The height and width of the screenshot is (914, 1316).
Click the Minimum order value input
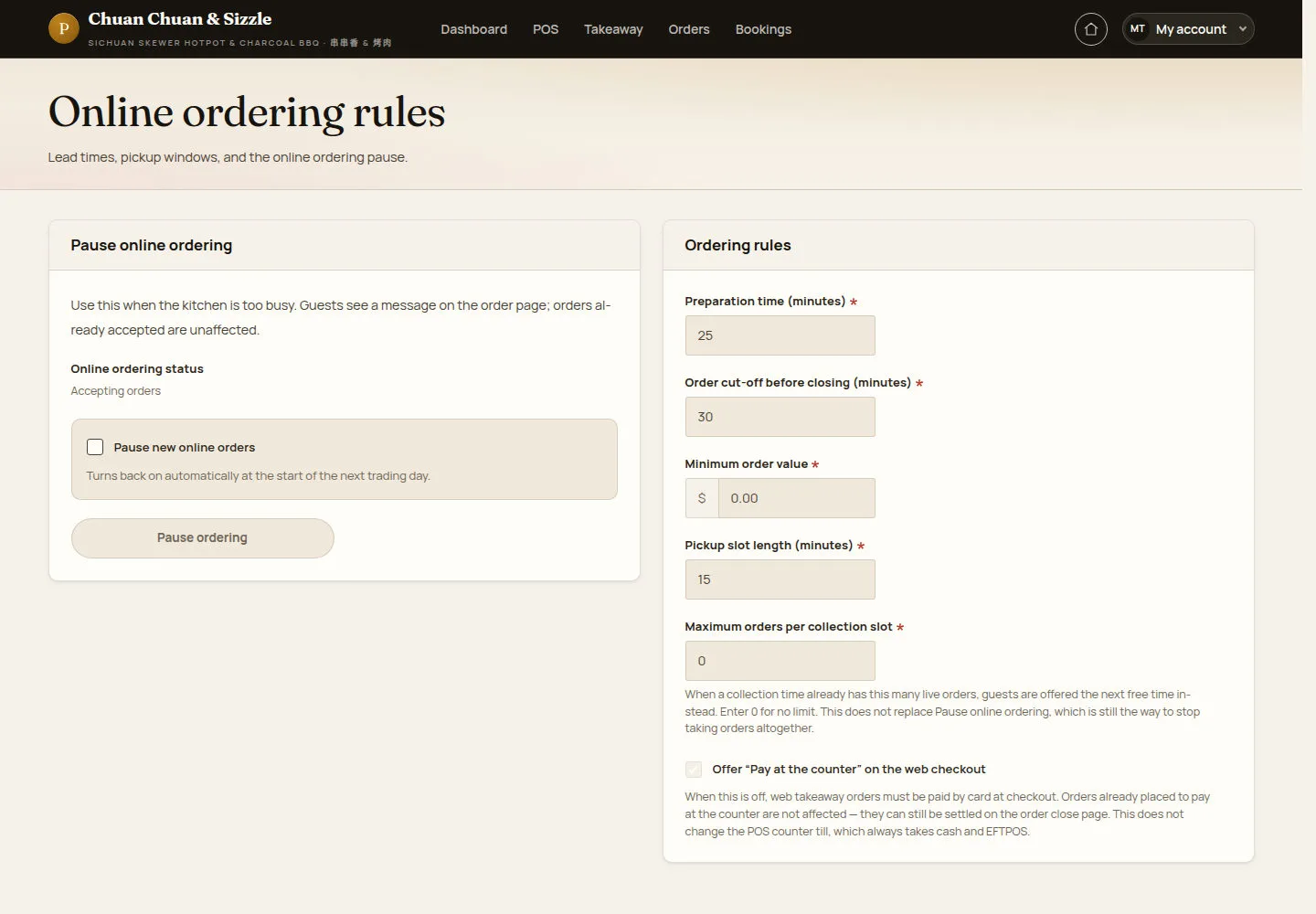[796, 498]
